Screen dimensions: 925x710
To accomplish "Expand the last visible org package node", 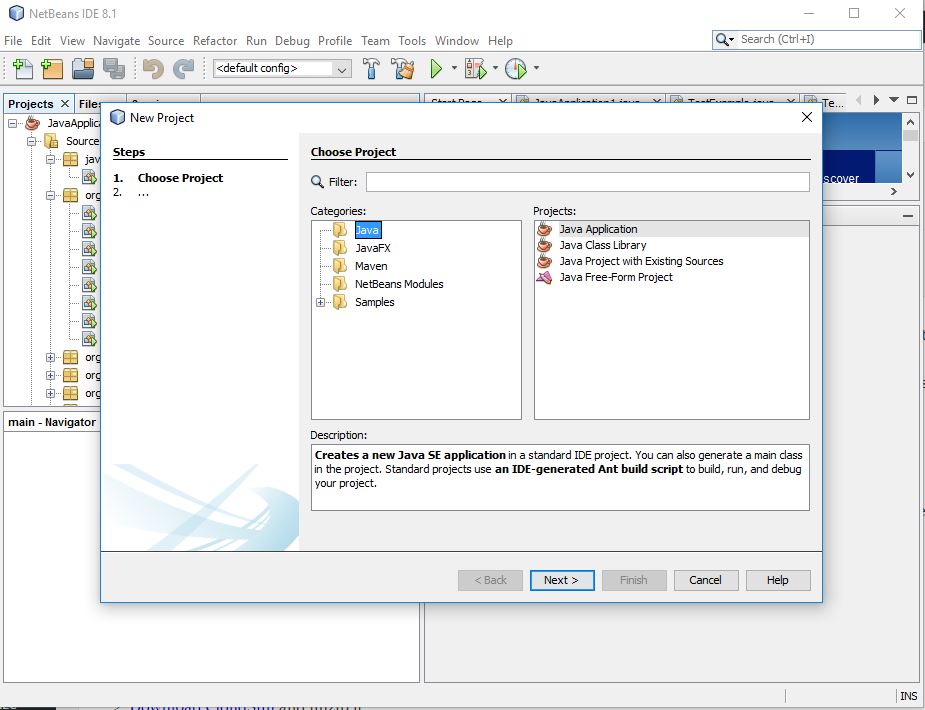I will 51,393.
